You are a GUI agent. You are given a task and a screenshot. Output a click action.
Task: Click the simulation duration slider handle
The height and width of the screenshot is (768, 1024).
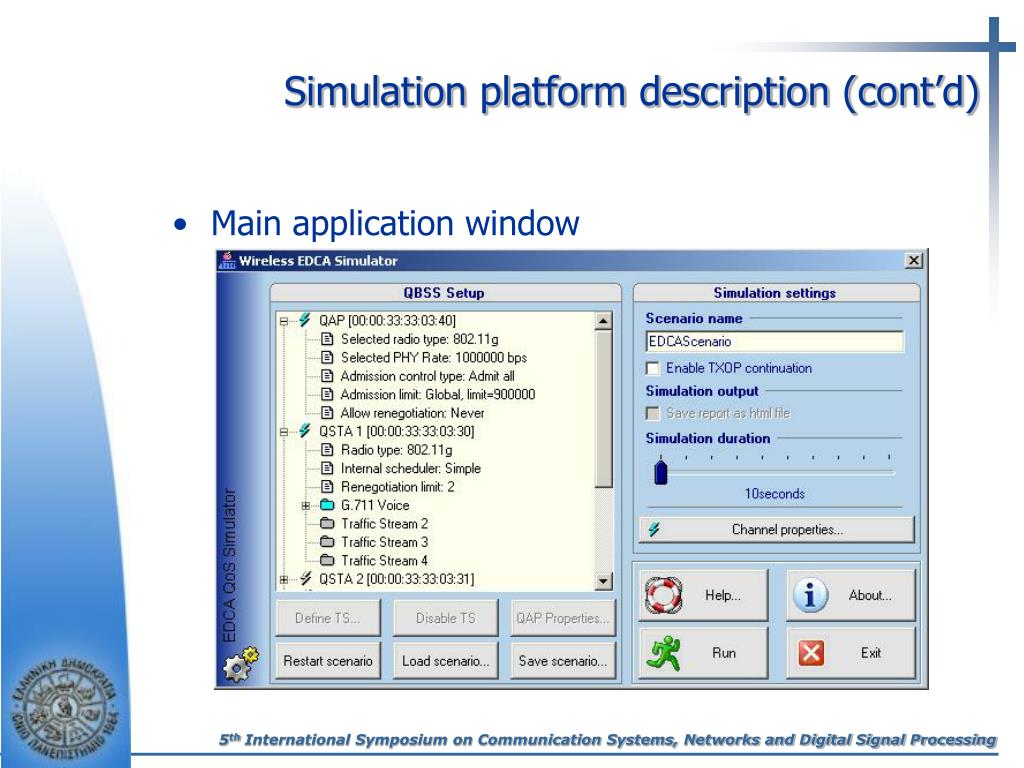click(661, 472)
